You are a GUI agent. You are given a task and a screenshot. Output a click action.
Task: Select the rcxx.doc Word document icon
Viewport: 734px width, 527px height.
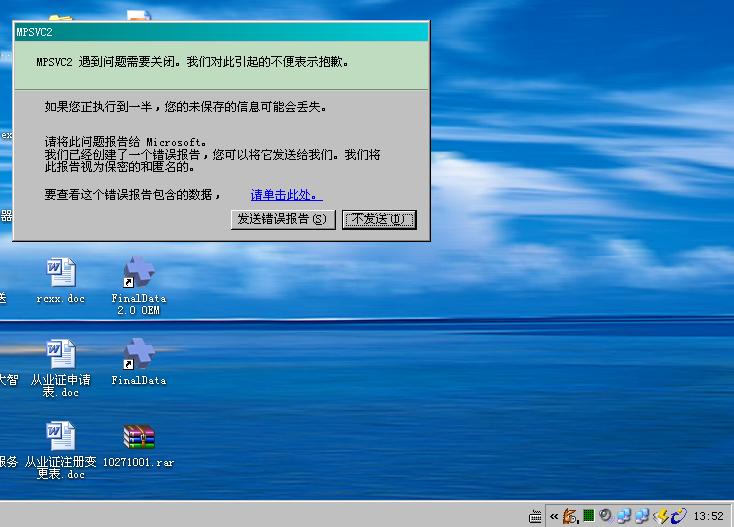coord(60,272)
